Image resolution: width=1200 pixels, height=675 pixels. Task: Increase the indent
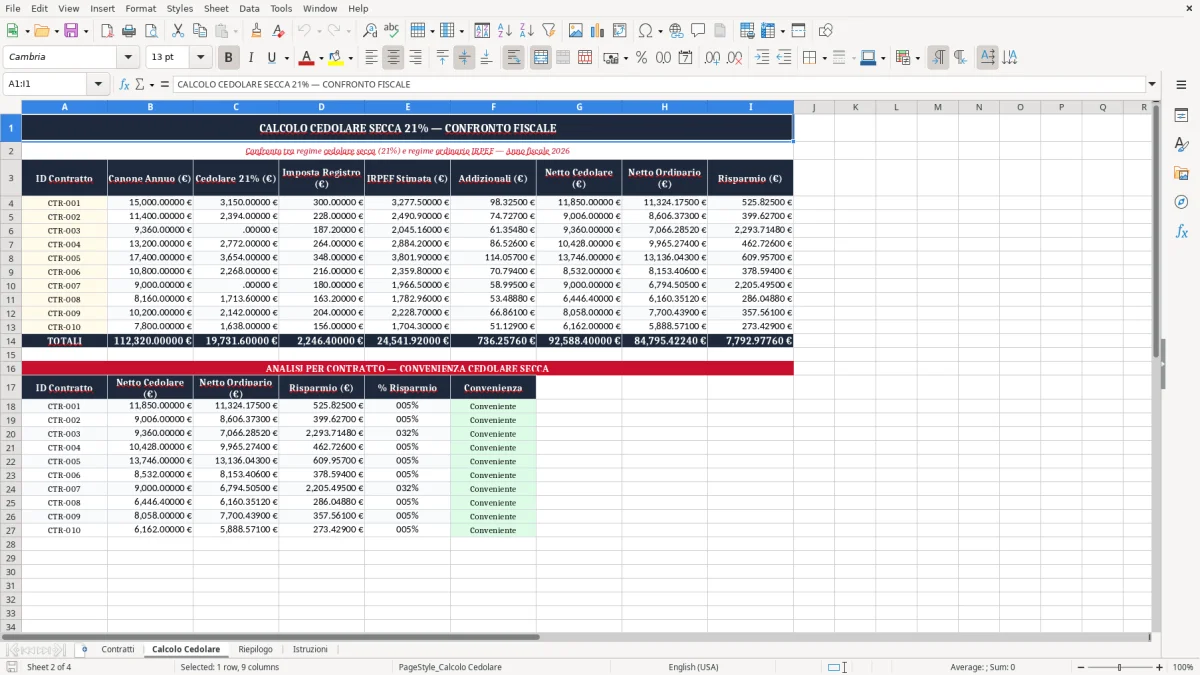(762, 58)
